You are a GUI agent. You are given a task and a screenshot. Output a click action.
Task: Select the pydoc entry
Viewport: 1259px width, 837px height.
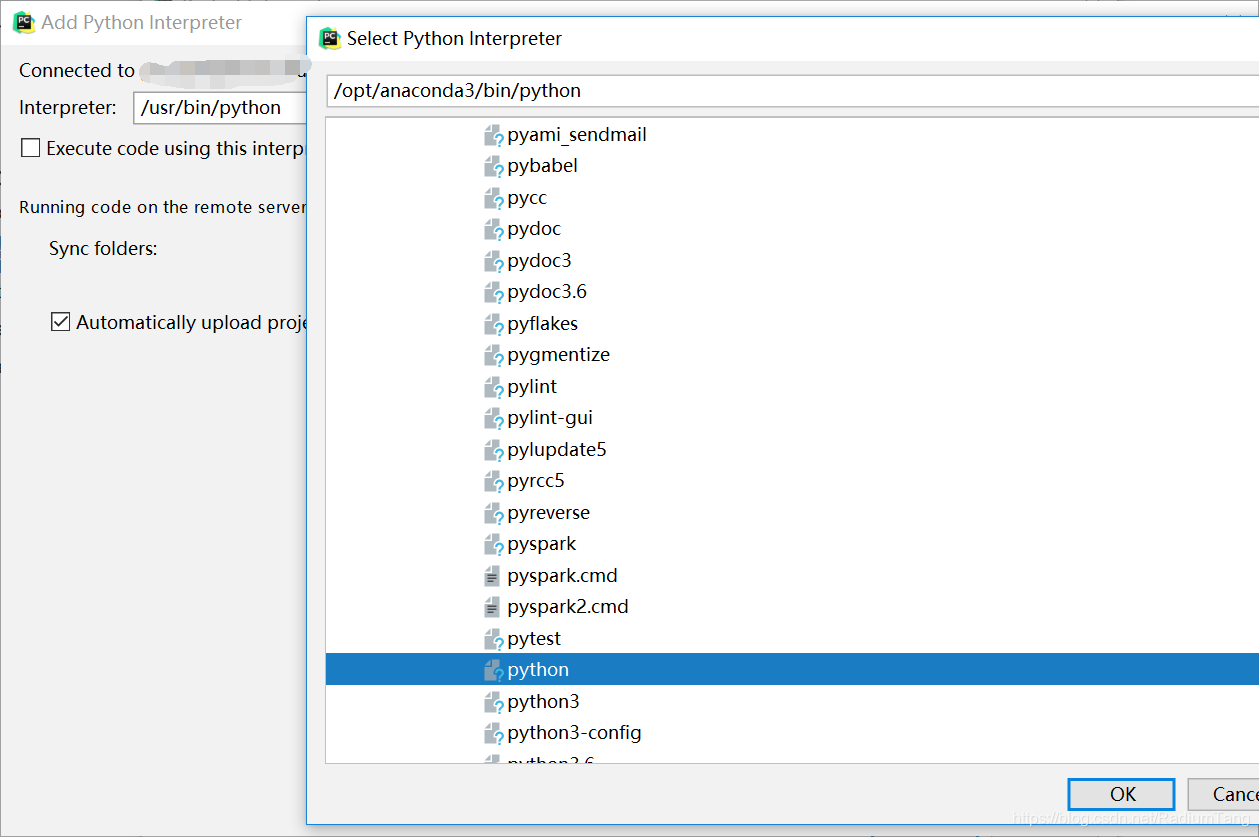tap(534, 229)
